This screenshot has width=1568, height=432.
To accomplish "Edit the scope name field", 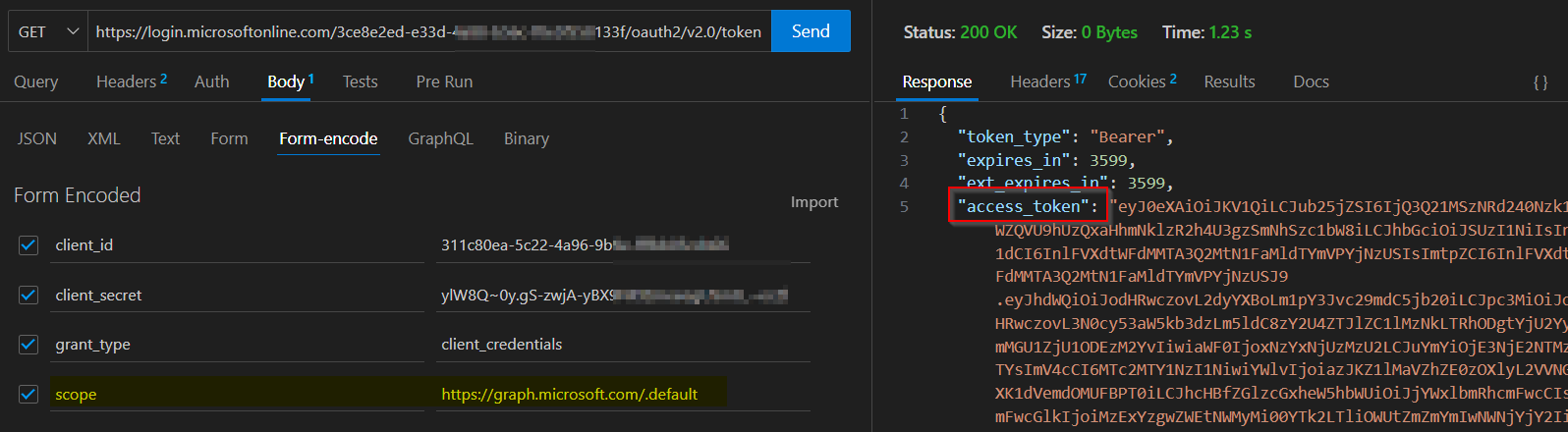I will [237, 394].
